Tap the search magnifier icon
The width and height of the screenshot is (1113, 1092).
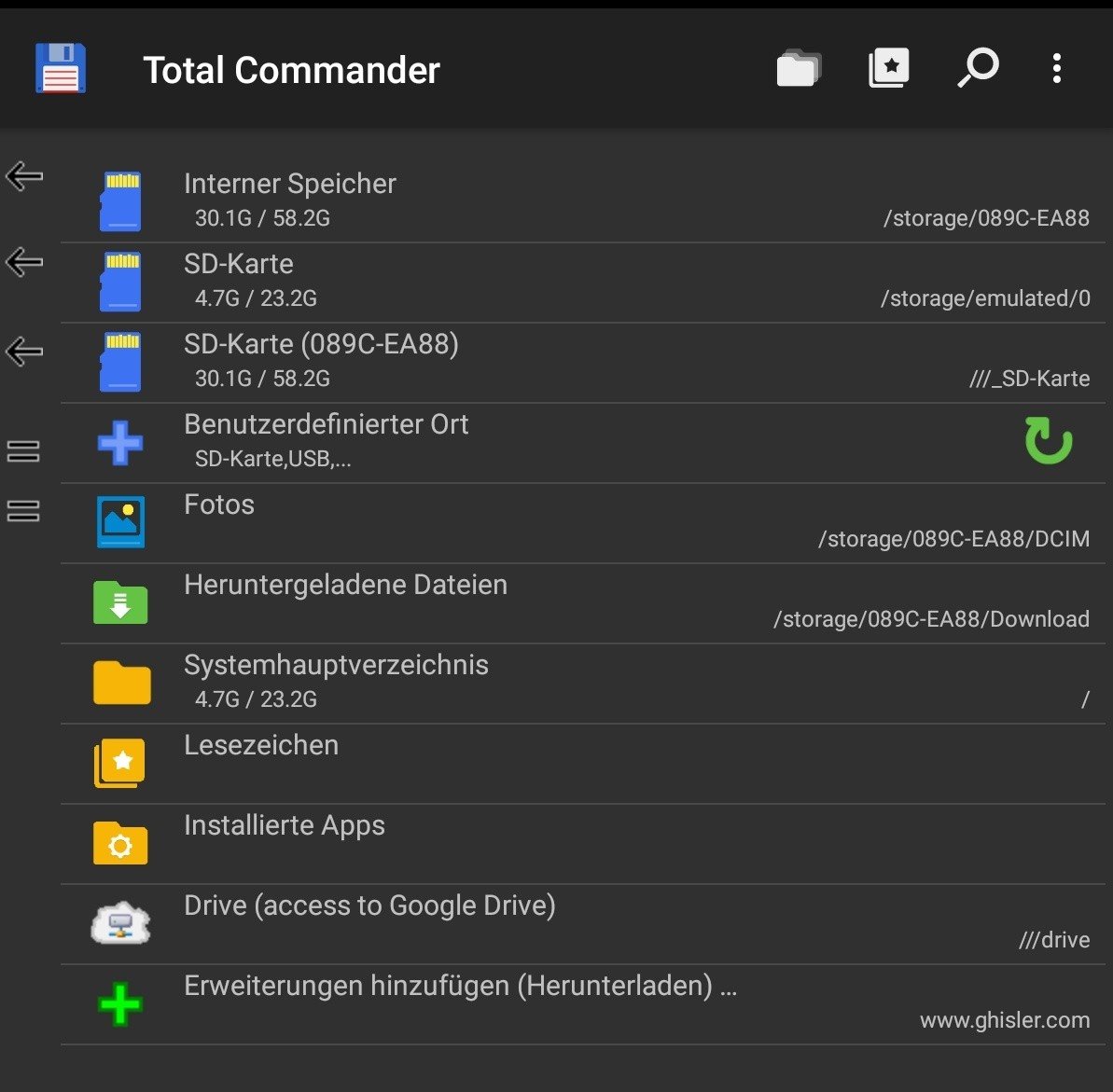point(978,68)
